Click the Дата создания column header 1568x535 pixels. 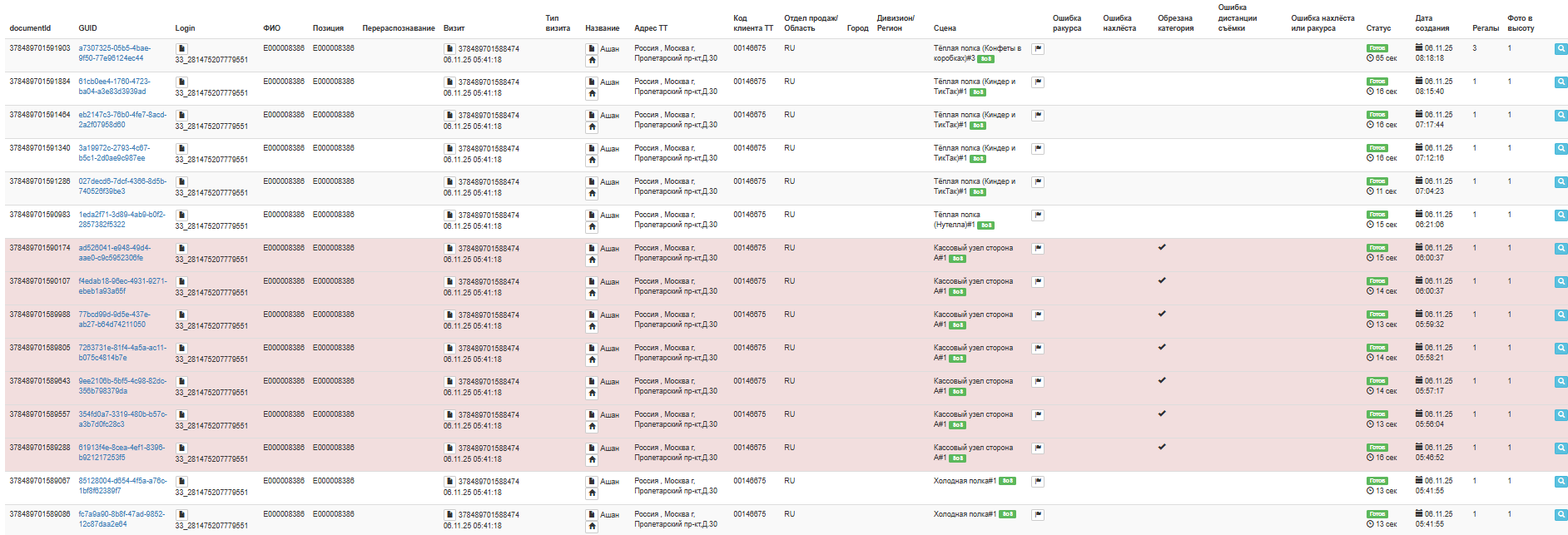[x=1432, y=23]
